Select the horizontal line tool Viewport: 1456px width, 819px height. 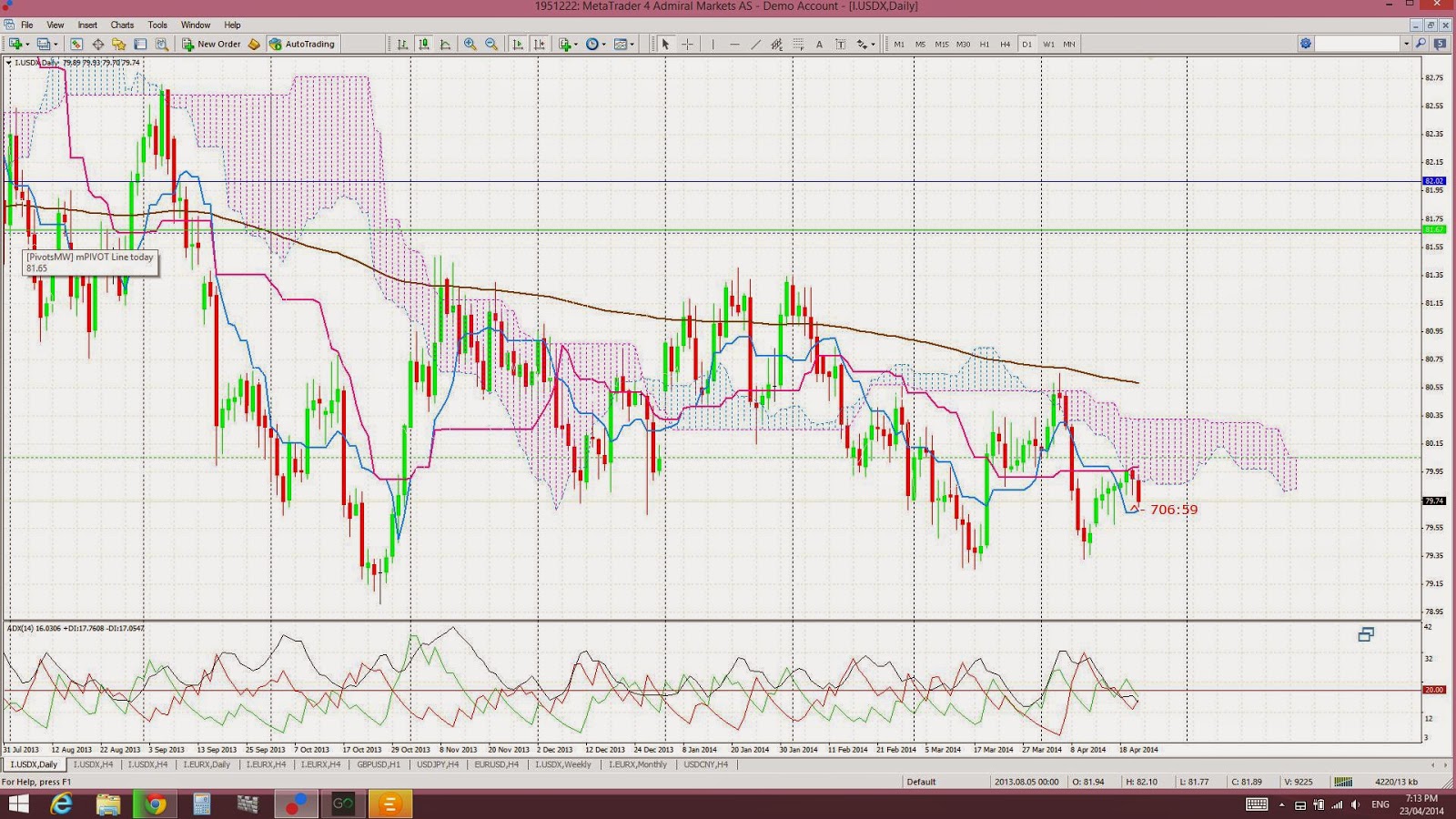[x=734, y=44]
